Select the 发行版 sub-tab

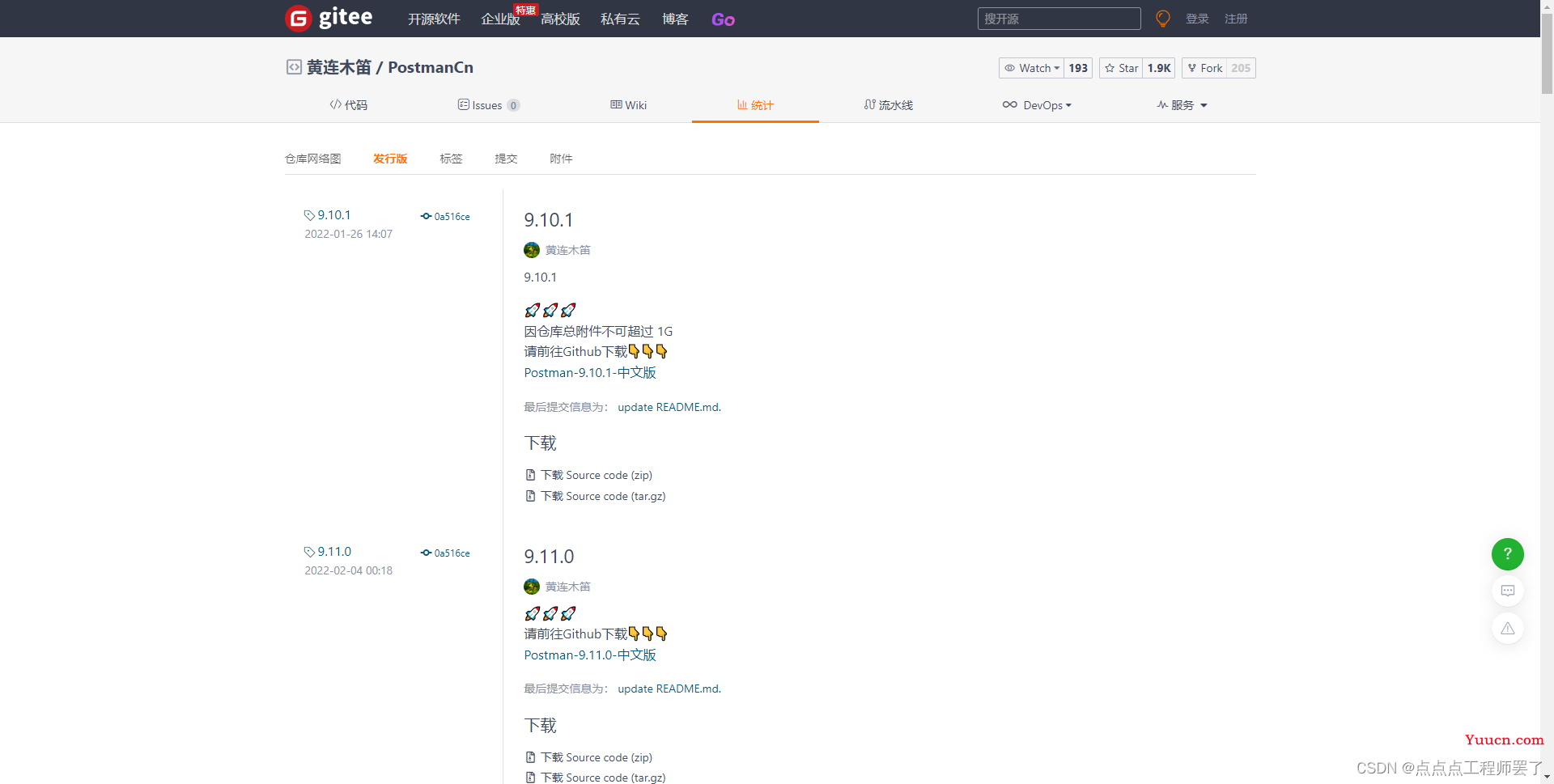tap(390, 159)
